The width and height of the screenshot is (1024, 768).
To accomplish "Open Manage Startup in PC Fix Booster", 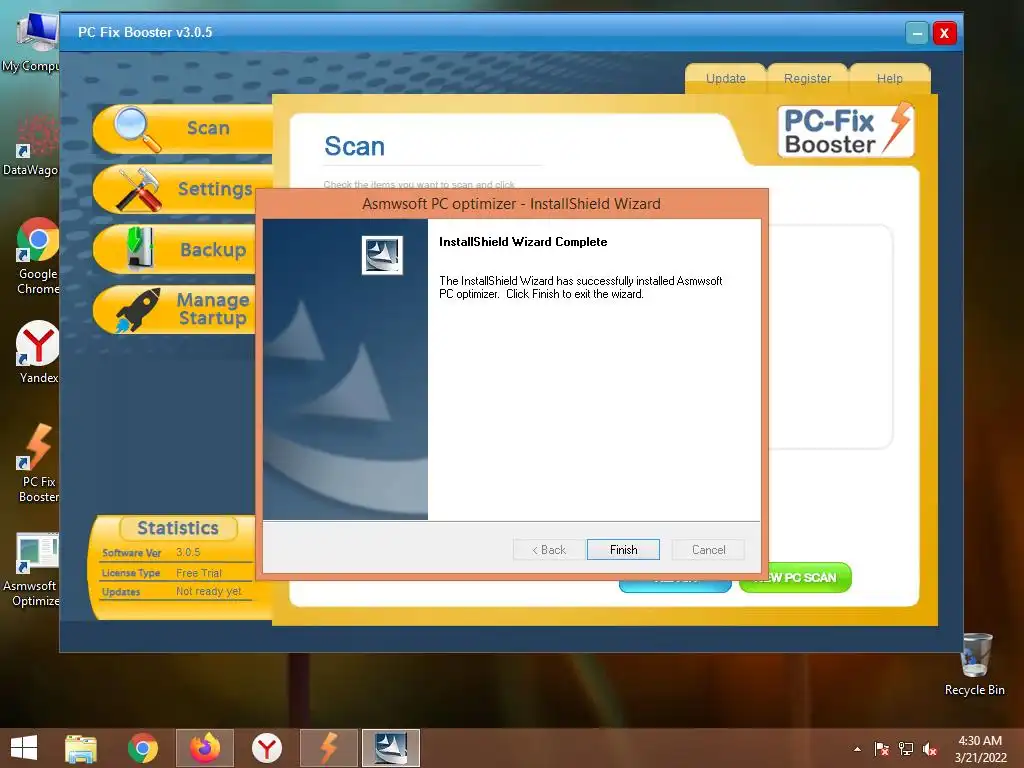I will 175,310.
